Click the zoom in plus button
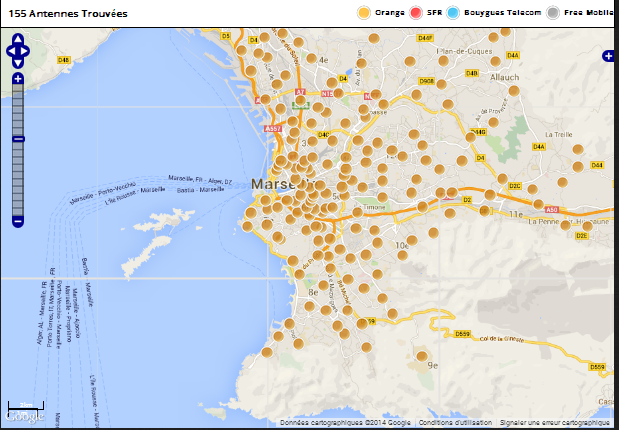The width and height of the screenshot is (619, 430). click(17, 78)
